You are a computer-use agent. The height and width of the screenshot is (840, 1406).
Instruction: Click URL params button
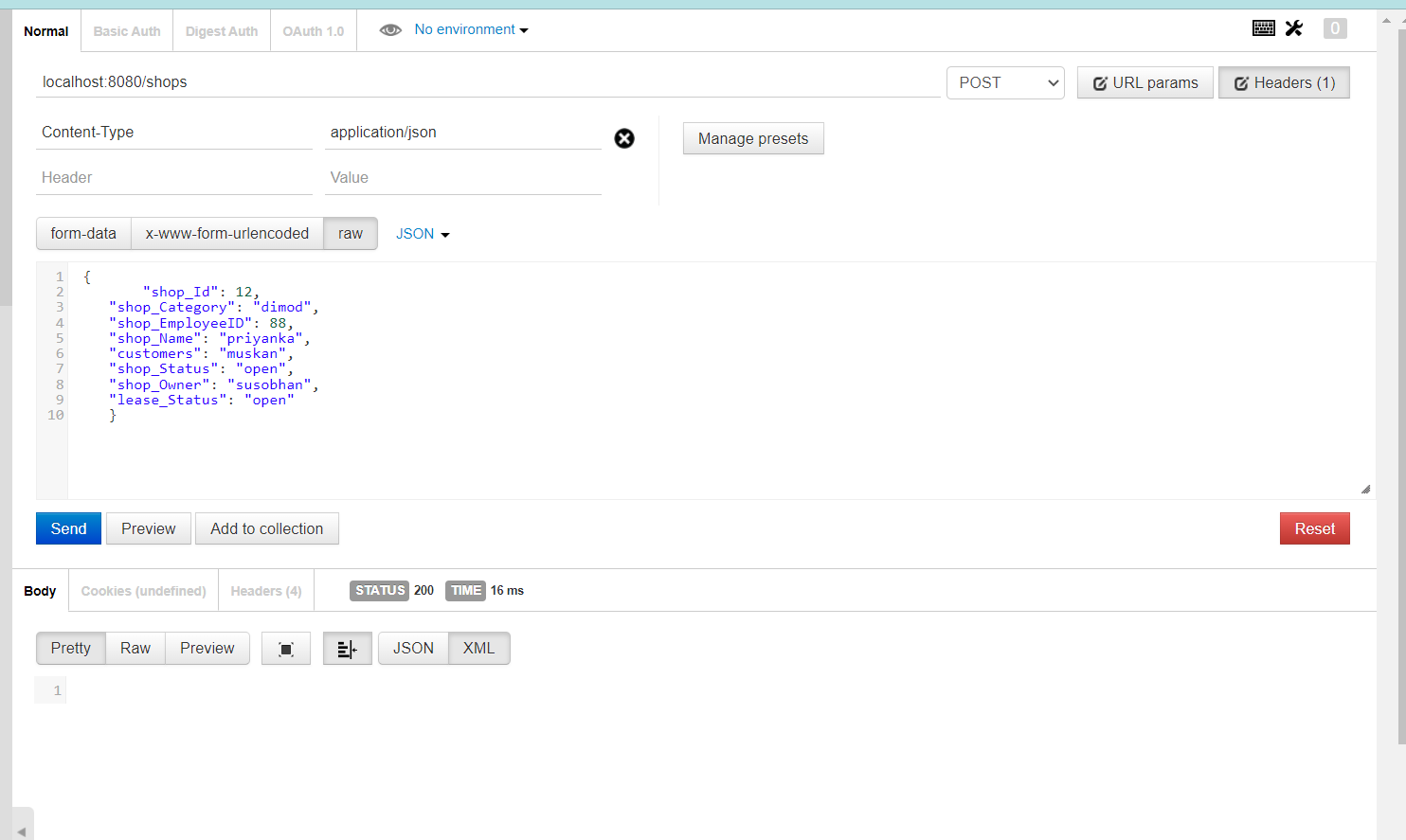pos(1145,83)
